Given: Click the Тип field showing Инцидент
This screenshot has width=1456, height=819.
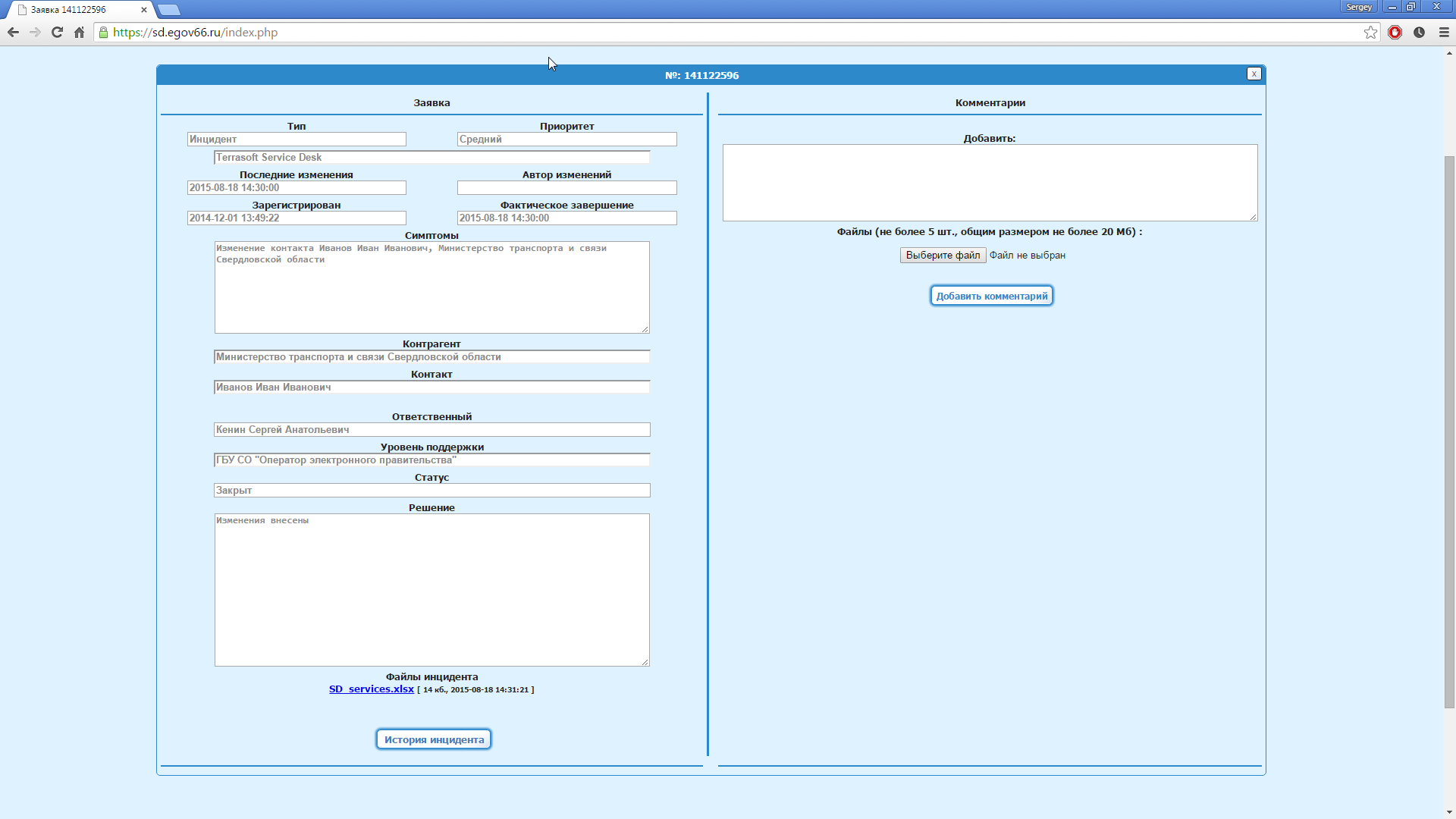Looking at the screenshot, I should 297,140.
